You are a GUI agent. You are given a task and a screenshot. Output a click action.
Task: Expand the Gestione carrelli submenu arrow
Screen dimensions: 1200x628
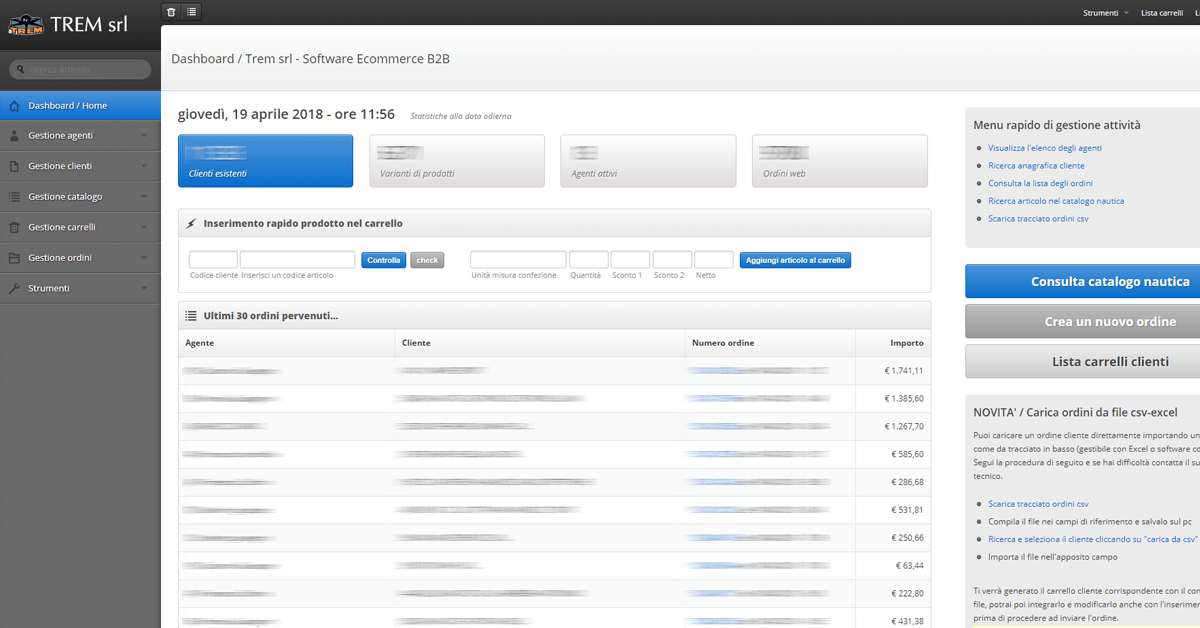pyautogui.click(x=144, y=227)
